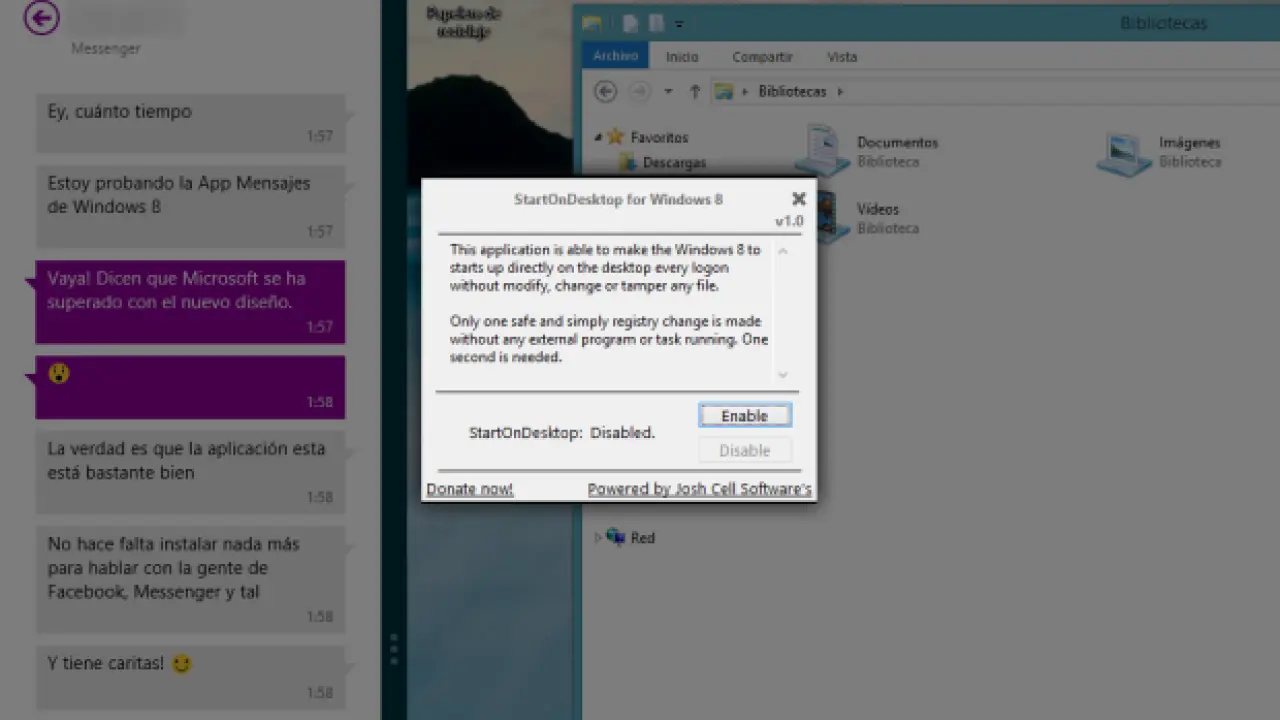Click the Messenger back arrow icon

(41, 18)
